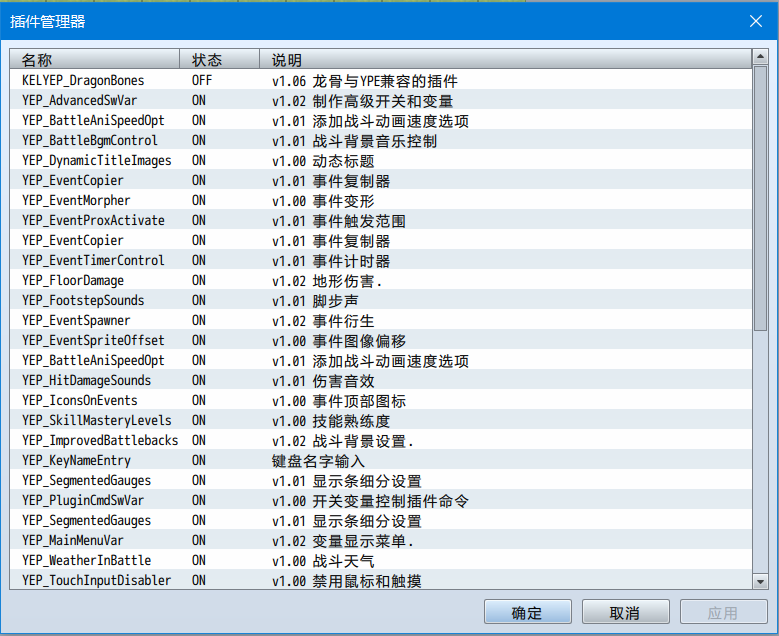Image resolution: width=779 pixels, height=636 pixels.
Task: Select the YEP_TouchInputDisabler plugin name
Action: 96,580
